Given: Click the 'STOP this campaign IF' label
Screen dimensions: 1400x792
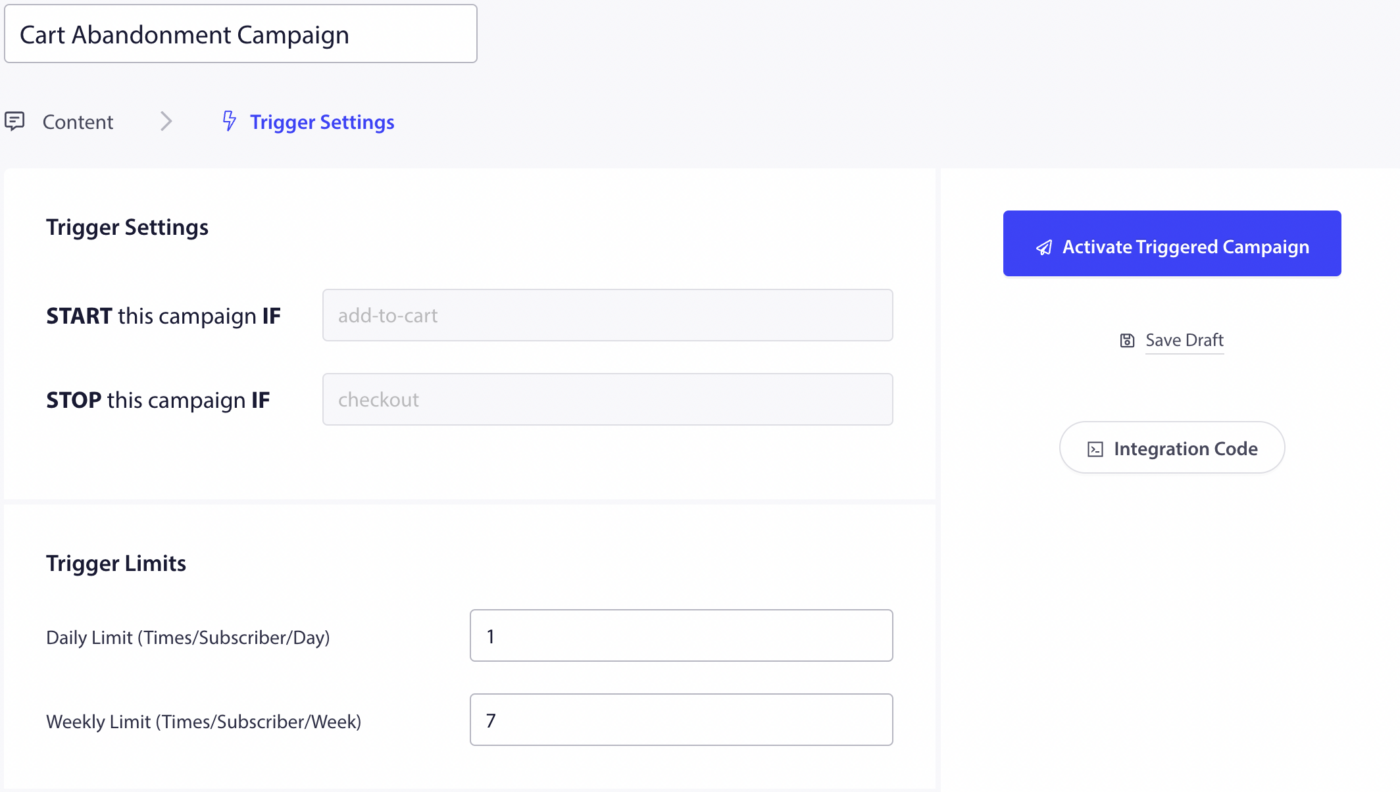Looking at the screenshot, I should pos(158,400).
